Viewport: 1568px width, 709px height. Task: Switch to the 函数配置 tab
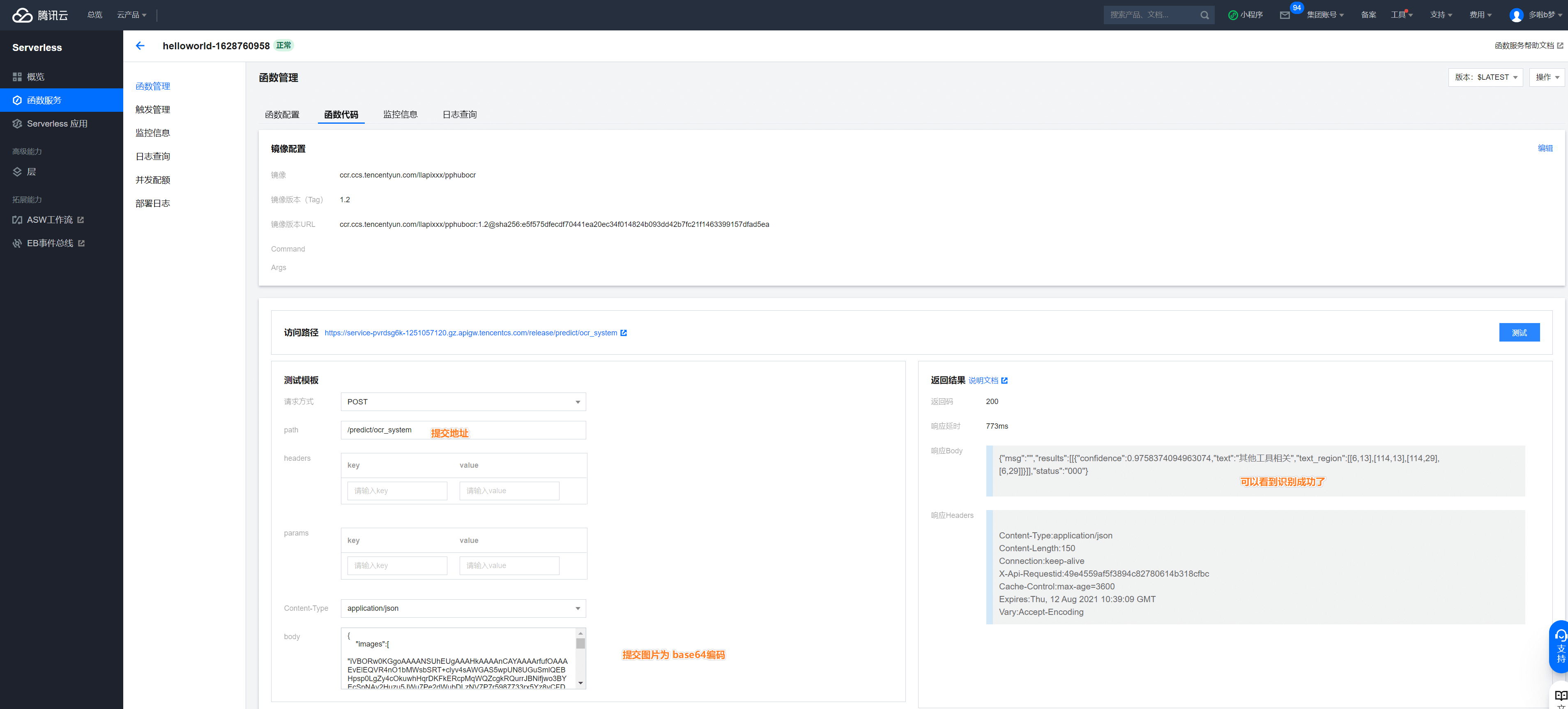pyautogui.click(x=282, y=115)
